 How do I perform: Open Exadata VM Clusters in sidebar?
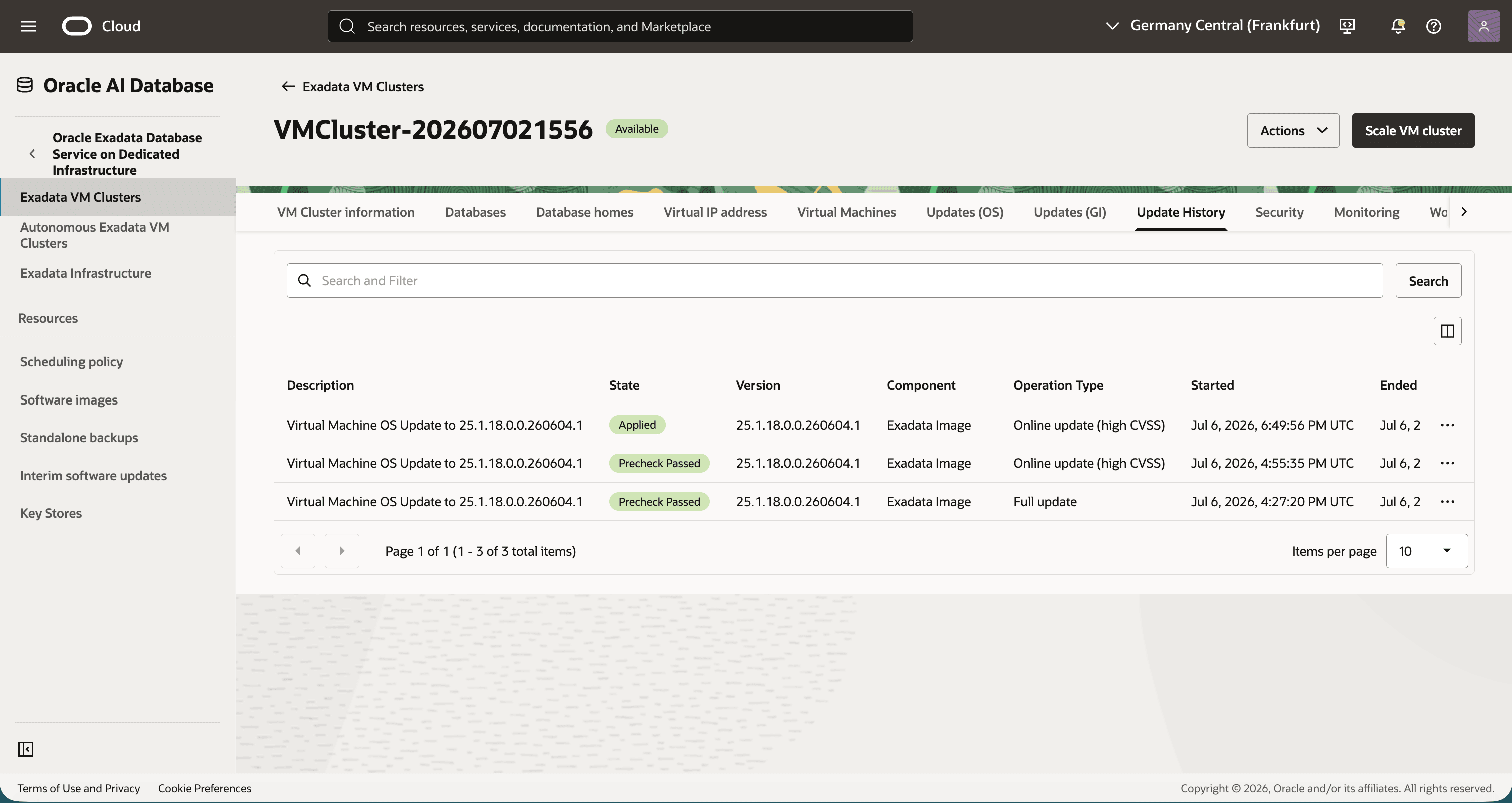(118, 197)
